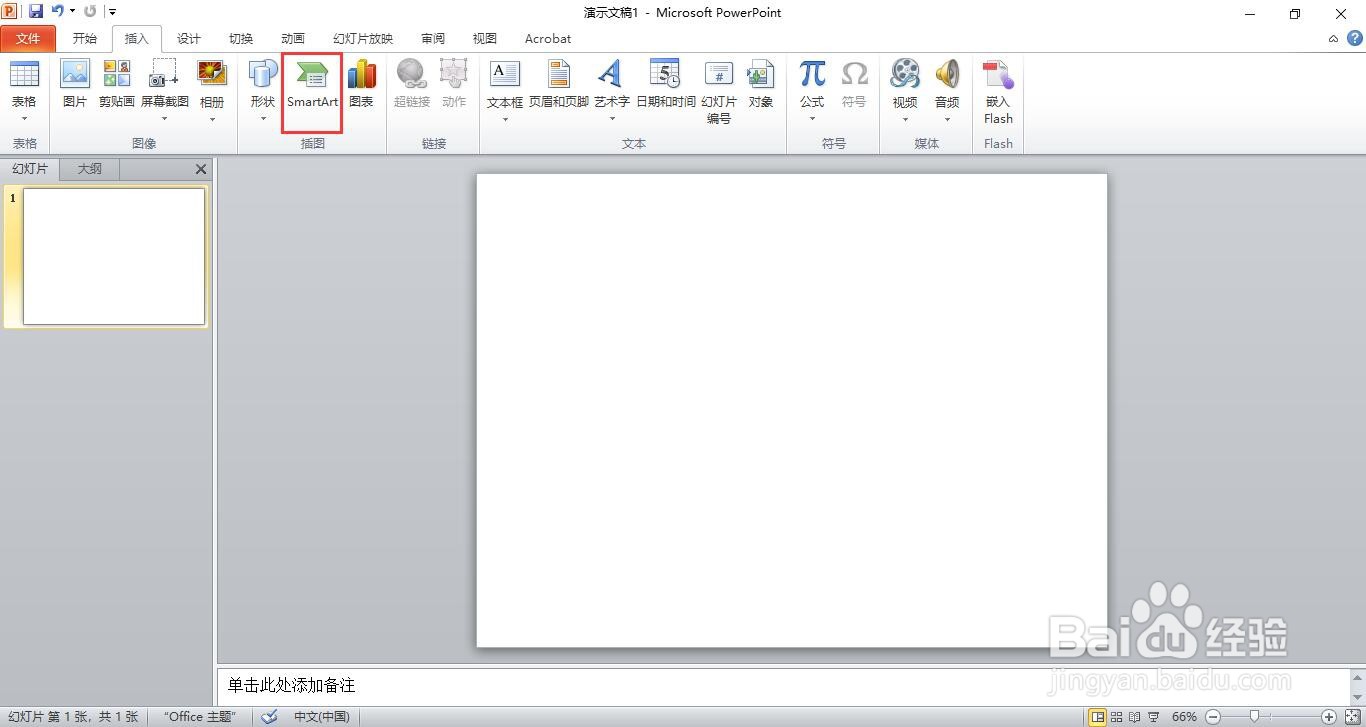Insert a 文本框 text box

505,74
